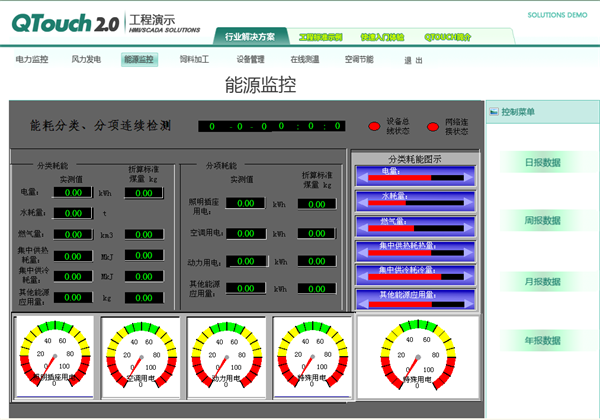This screenshot has width=600, height=420.
Task: Open the 饲料加工 menu item
Action: click(194, 60)
